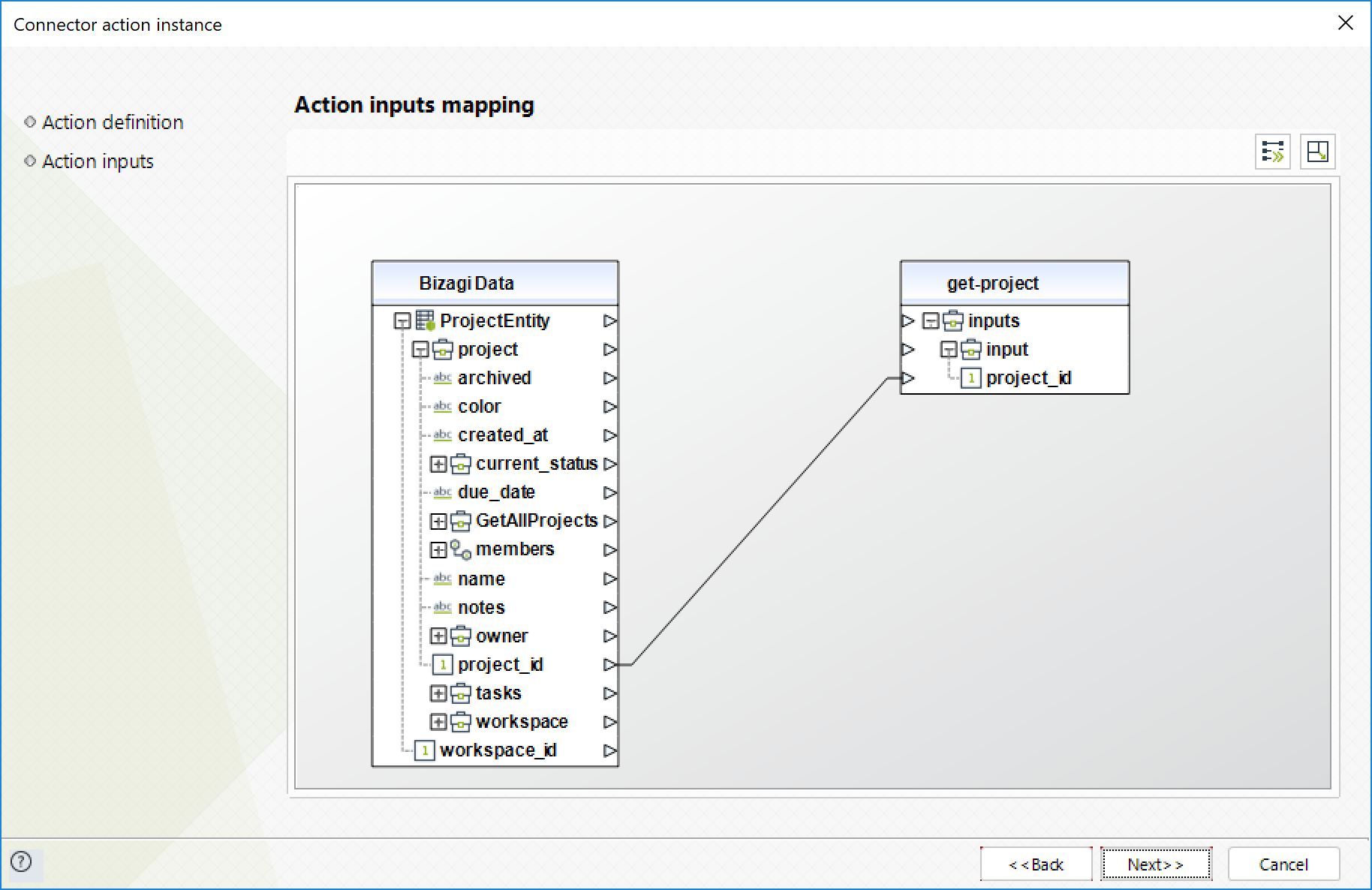The width and height of the screenshot is (1372, 890).
Task: Click number icon beside get-project project_id
Action: point(971,378)
